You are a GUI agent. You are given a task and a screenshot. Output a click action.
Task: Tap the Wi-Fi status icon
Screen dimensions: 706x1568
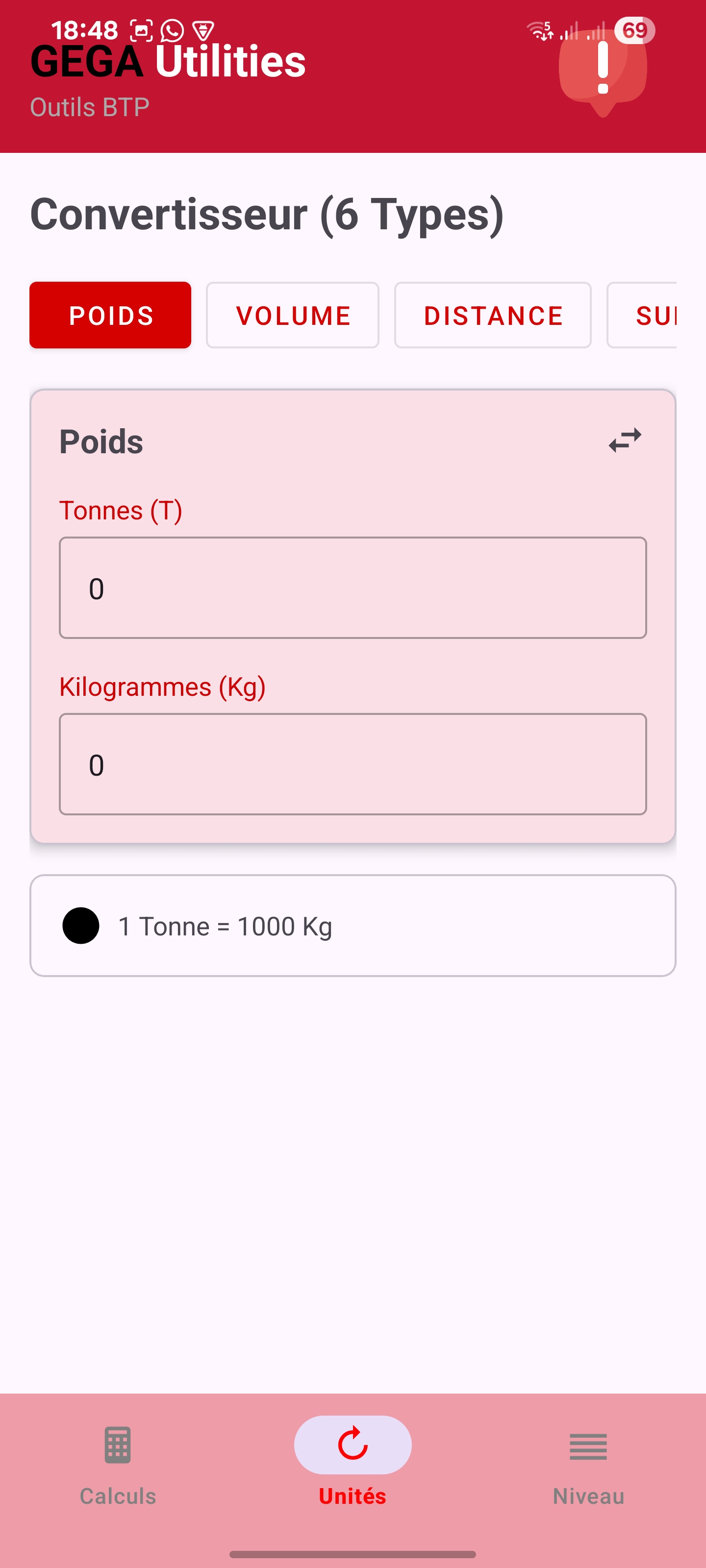[540, 30]
